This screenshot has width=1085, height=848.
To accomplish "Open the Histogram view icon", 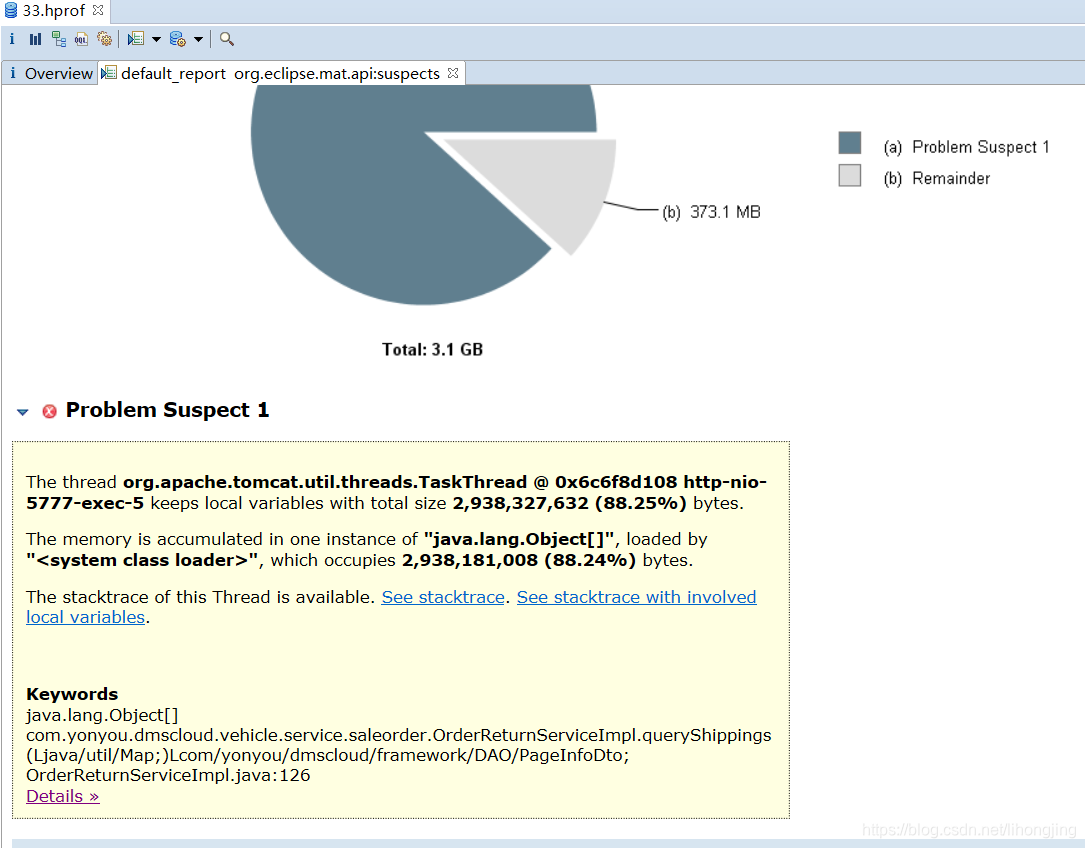I will [x=35, y=39].
